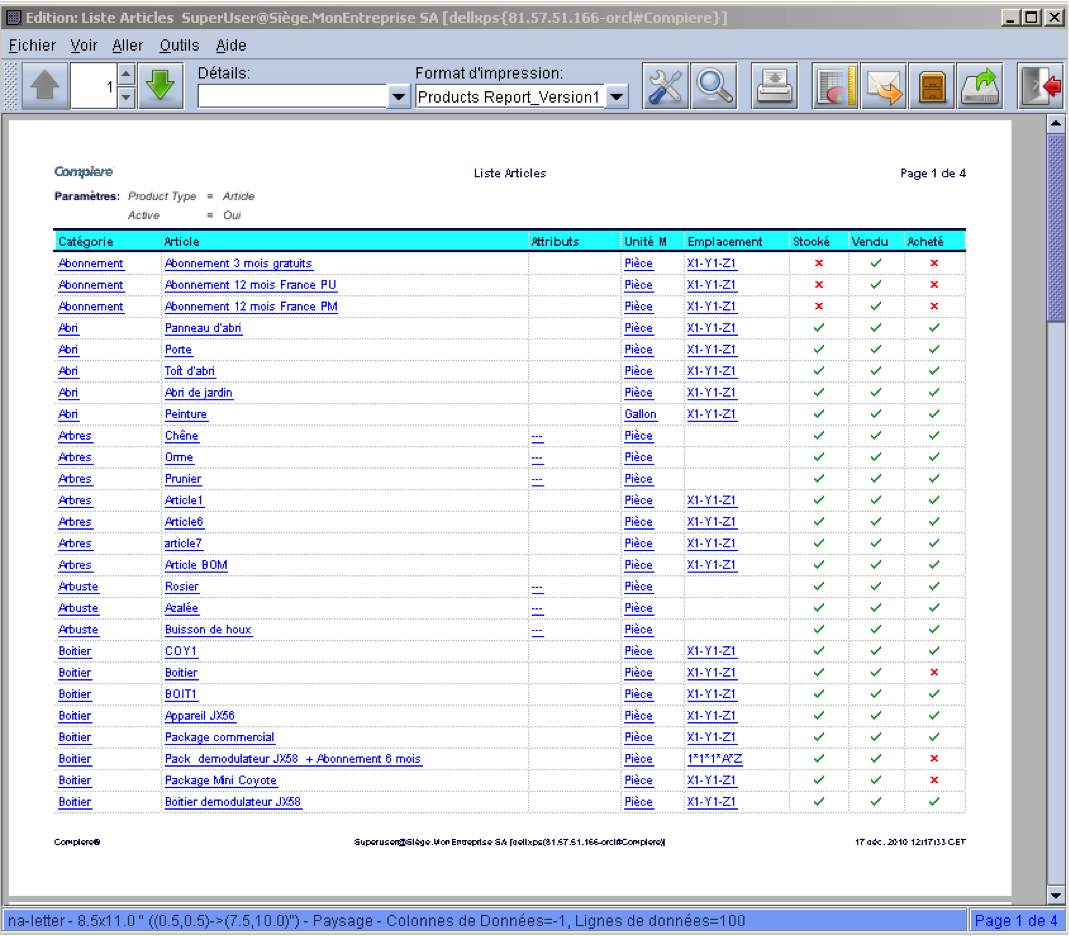Go to next page with green down arrow

coord(161,86)
